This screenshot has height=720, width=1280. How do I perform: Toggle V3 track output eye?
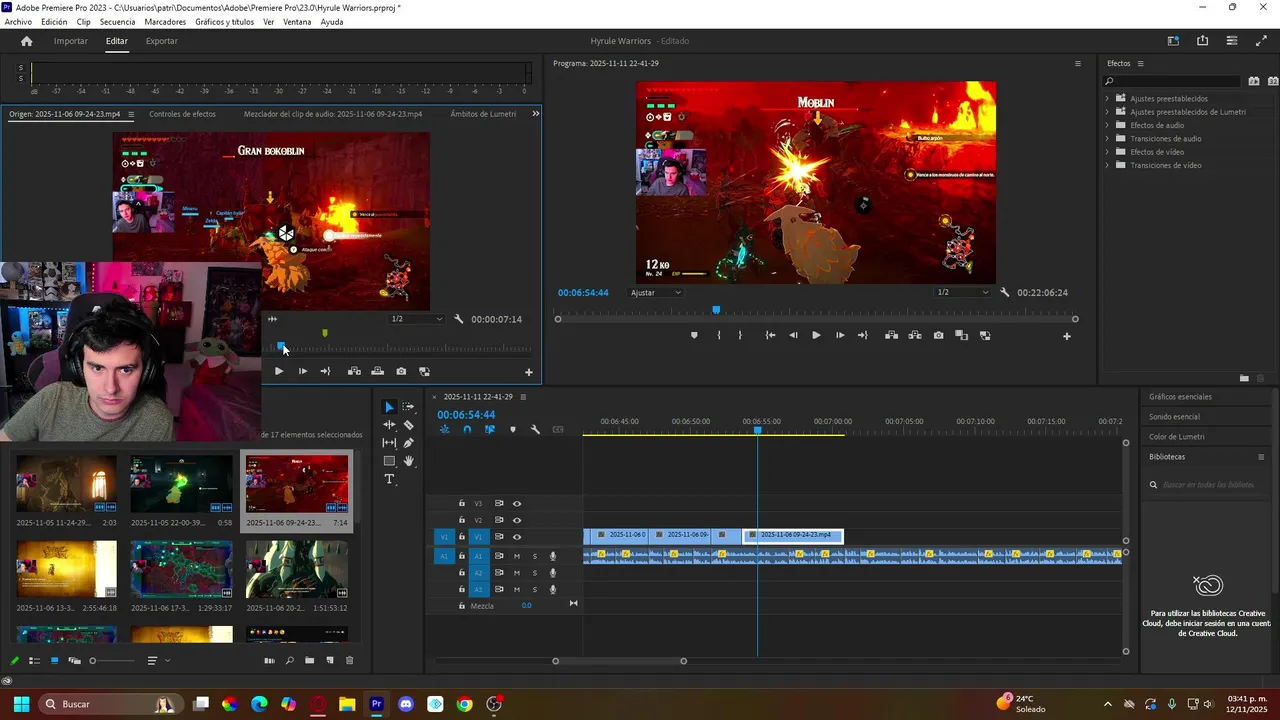[x=517, y=504]
